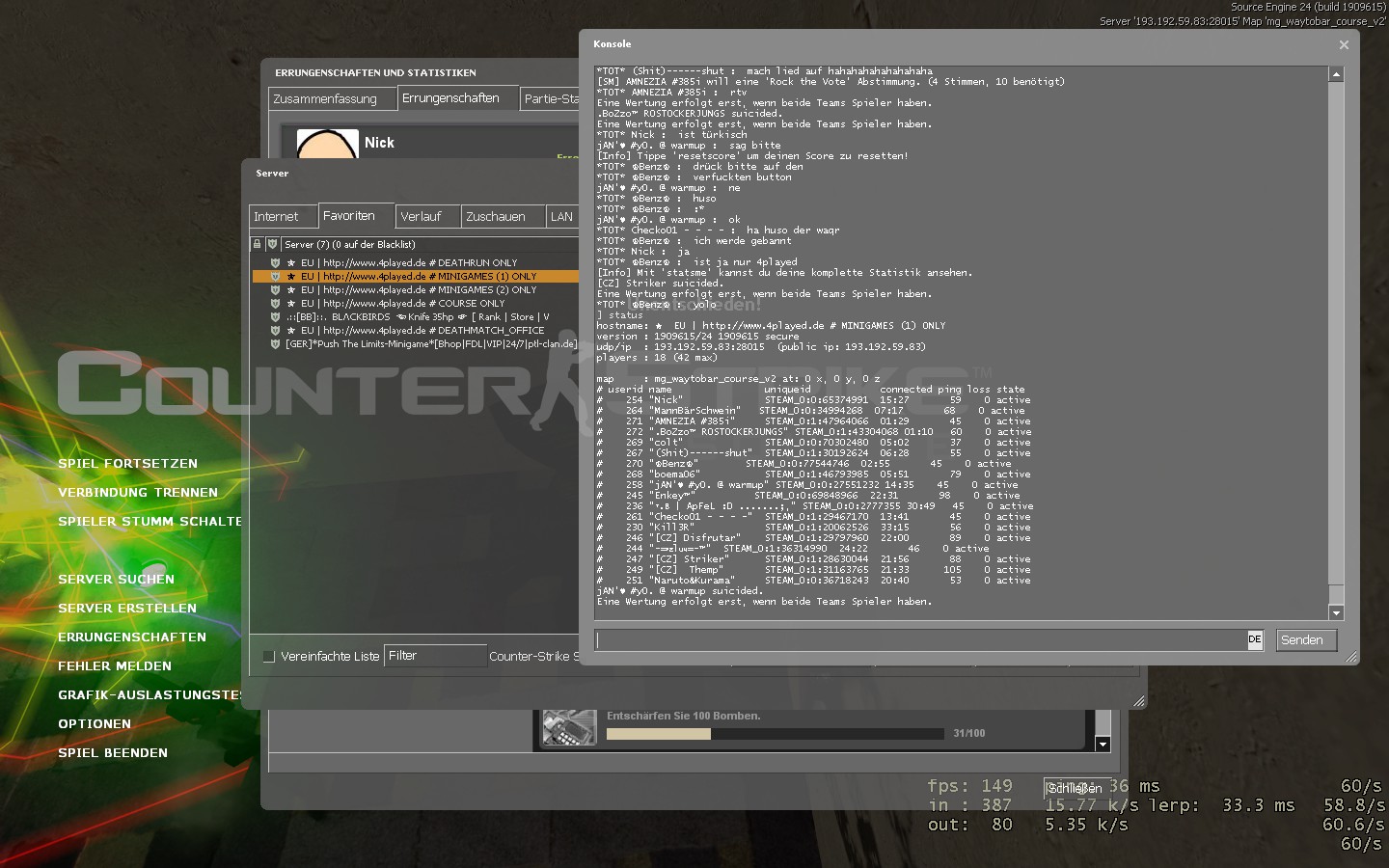The width and height of the screenshot is (1389, 868).
Task: Click the GRAFIK-AUSLASTUNGSTE menu entry
Action: click(150, 695)
